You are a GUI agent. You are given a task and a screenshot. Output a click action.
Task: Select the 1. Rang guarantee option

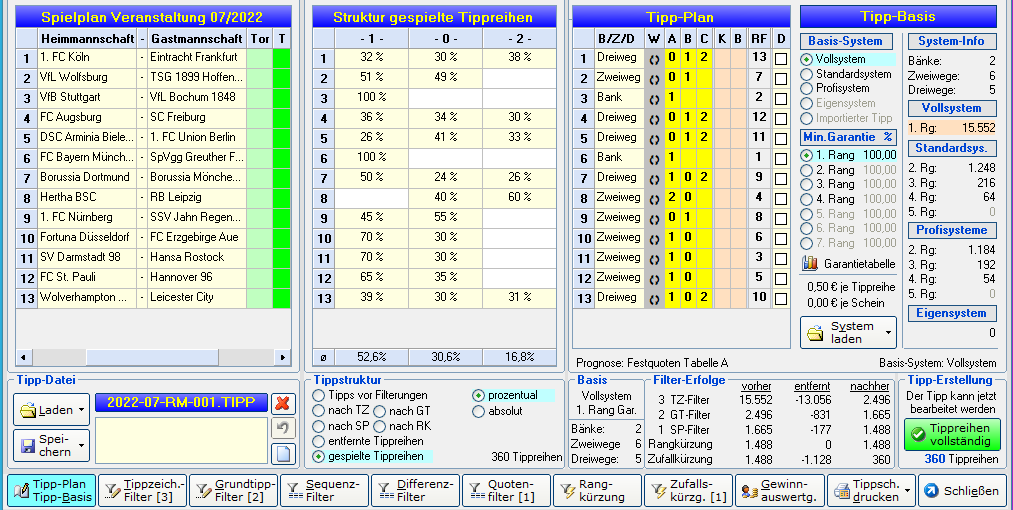coord(807,155)
